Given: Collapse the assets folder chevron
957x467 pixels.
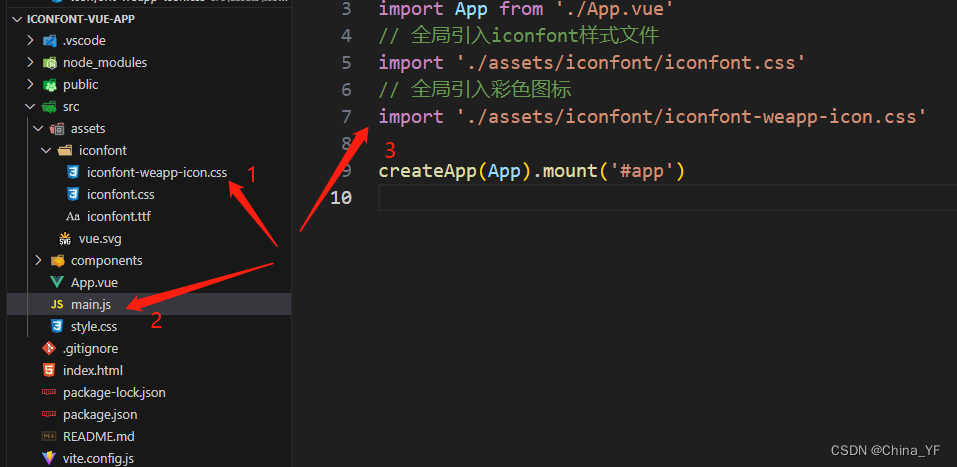Looking at the screenshot, I should click(x=38, y=129).
